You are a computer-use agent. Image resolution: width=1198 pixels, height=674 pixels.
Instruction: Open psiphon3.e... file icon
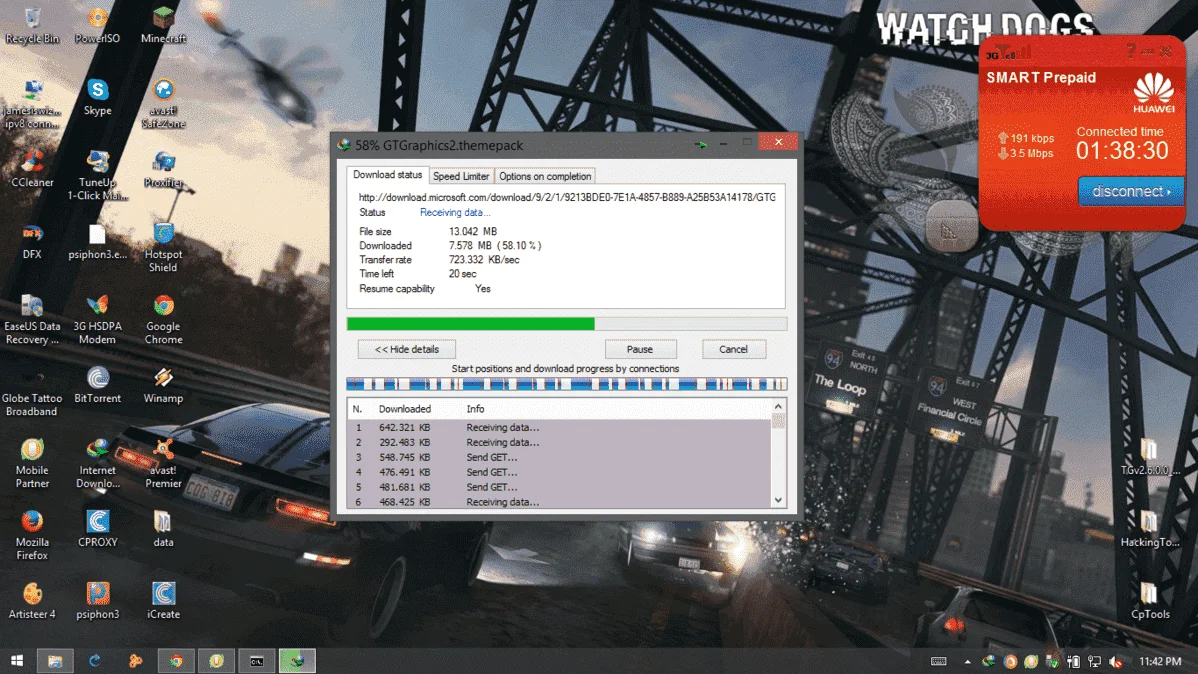97,240
